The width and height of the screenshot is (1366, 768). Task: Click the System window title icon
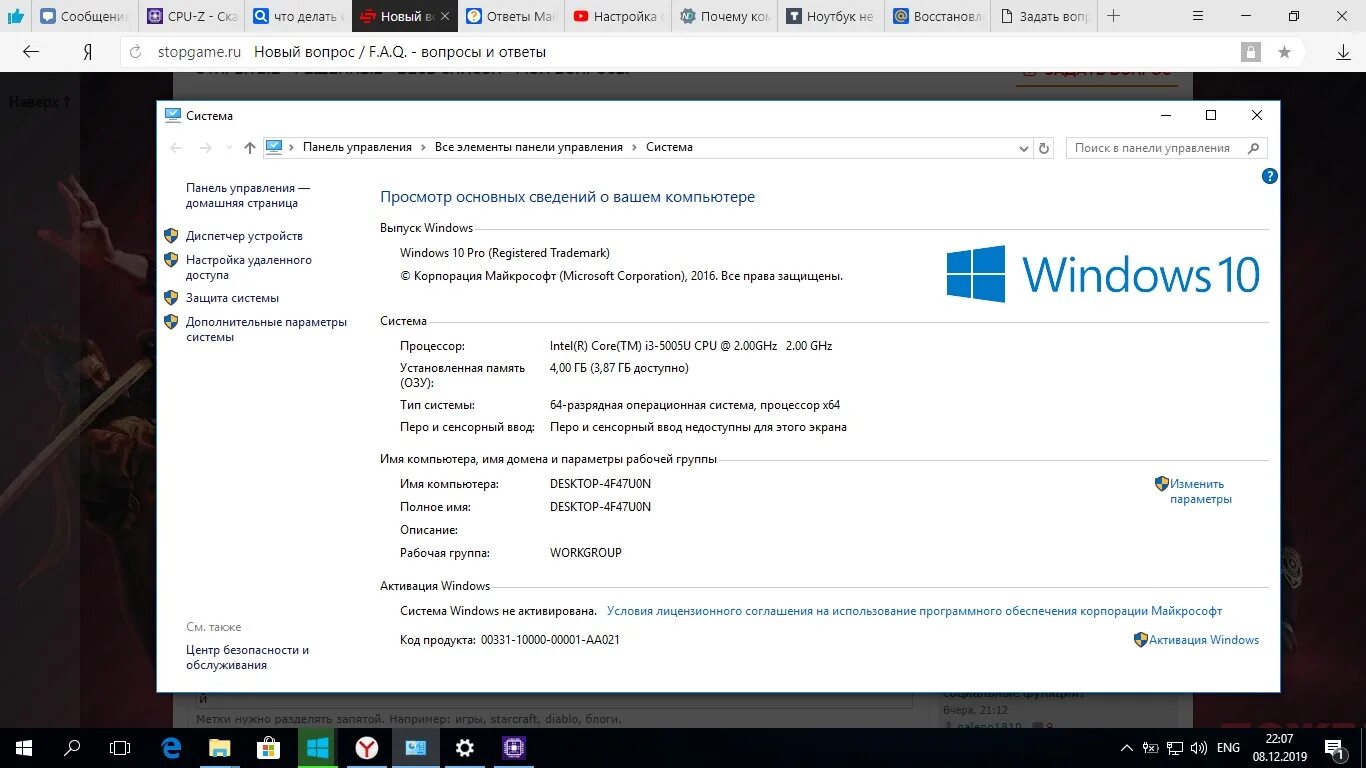173,115
